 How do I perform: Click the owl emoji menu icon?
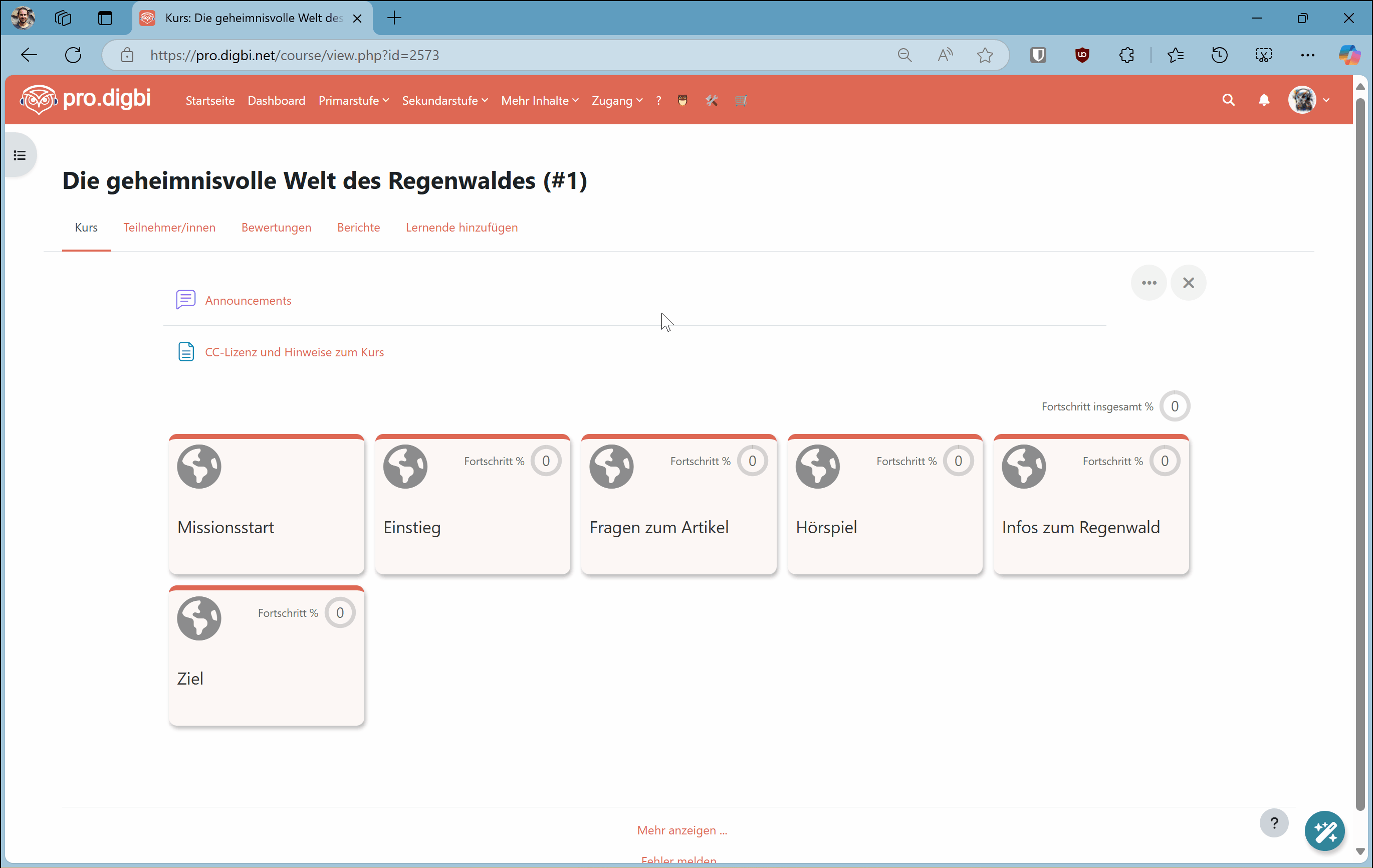point(682,100)
